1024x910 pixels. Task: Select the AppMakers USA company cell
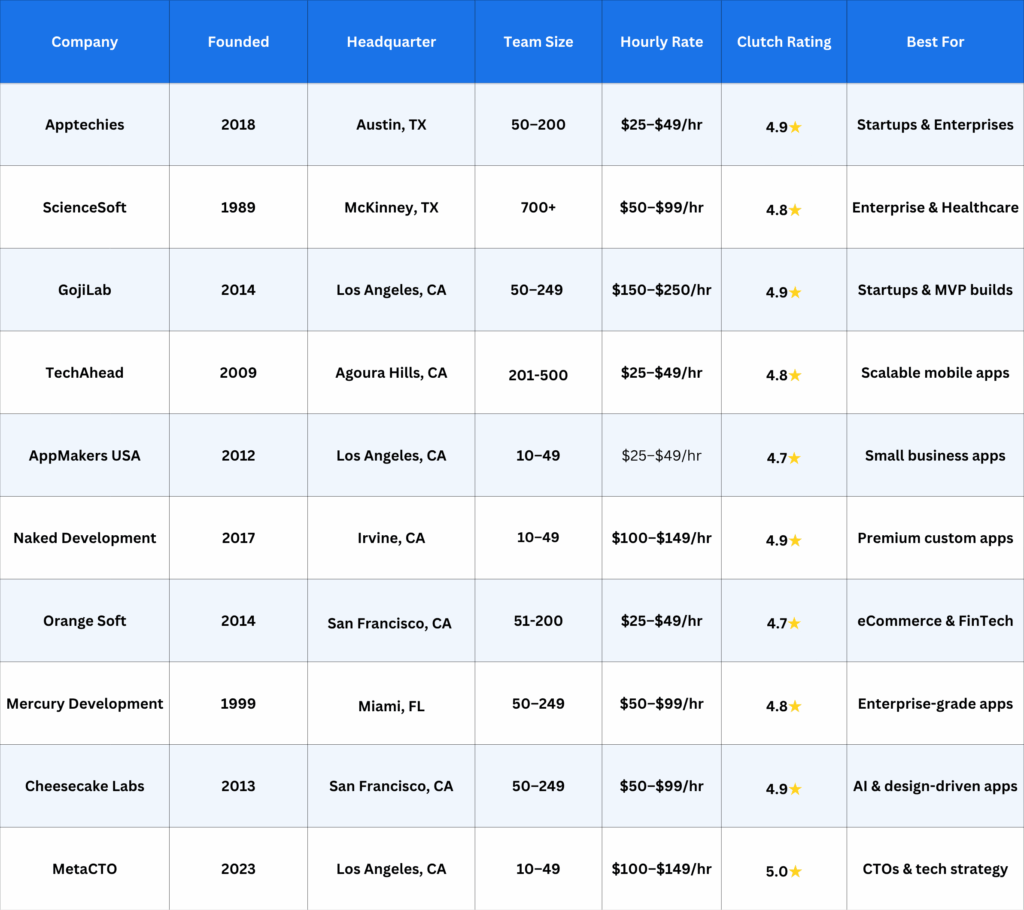tap(84, 455)
